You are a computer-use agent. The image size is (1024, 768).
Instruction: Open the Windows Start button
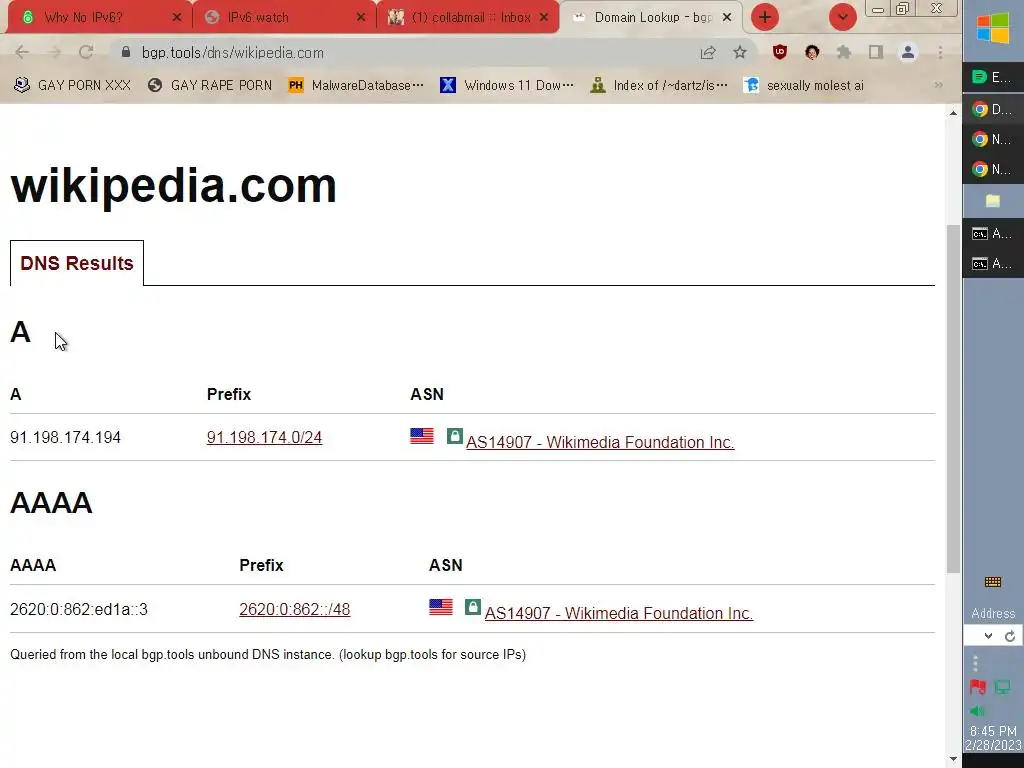pos(993,29)
